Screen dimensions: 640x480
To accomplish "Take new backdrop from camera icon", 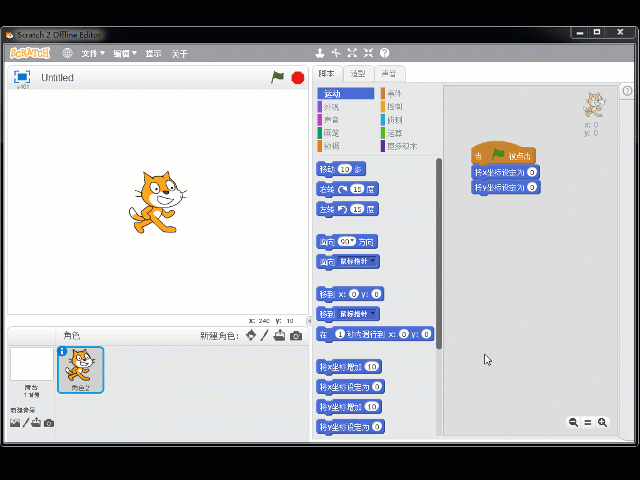I will point(49,423).
